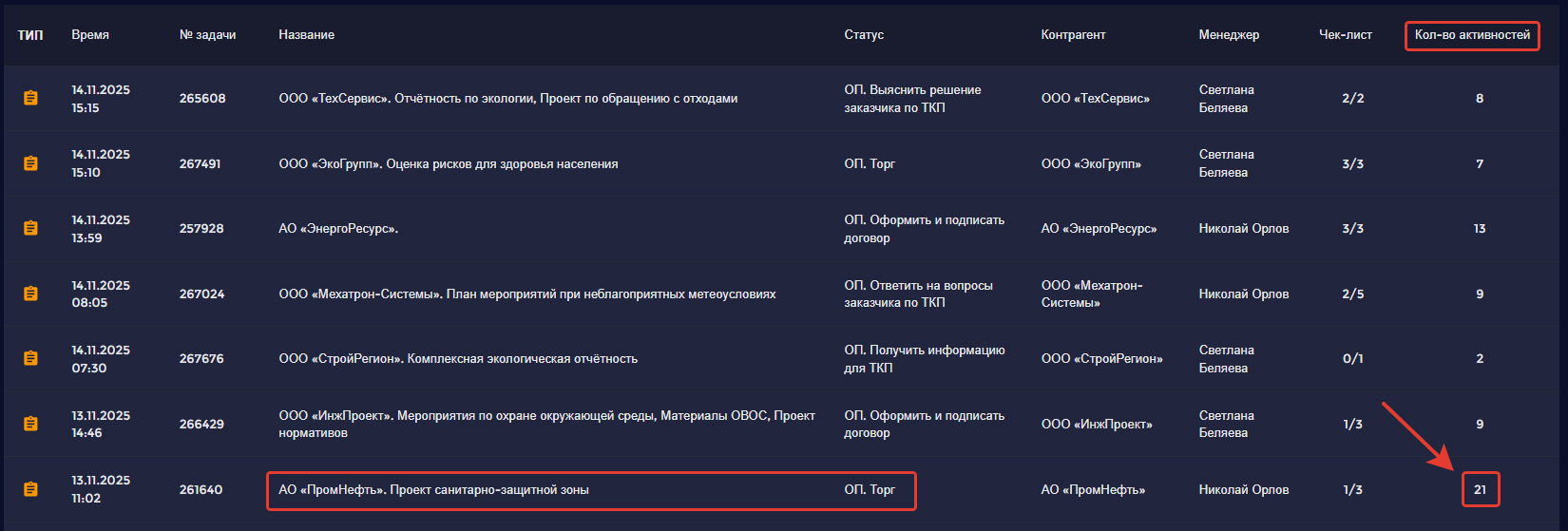This screenshot has width=1568, height=531.
Task: Click task icon for task 257928
Action: [x=30, y=228]
